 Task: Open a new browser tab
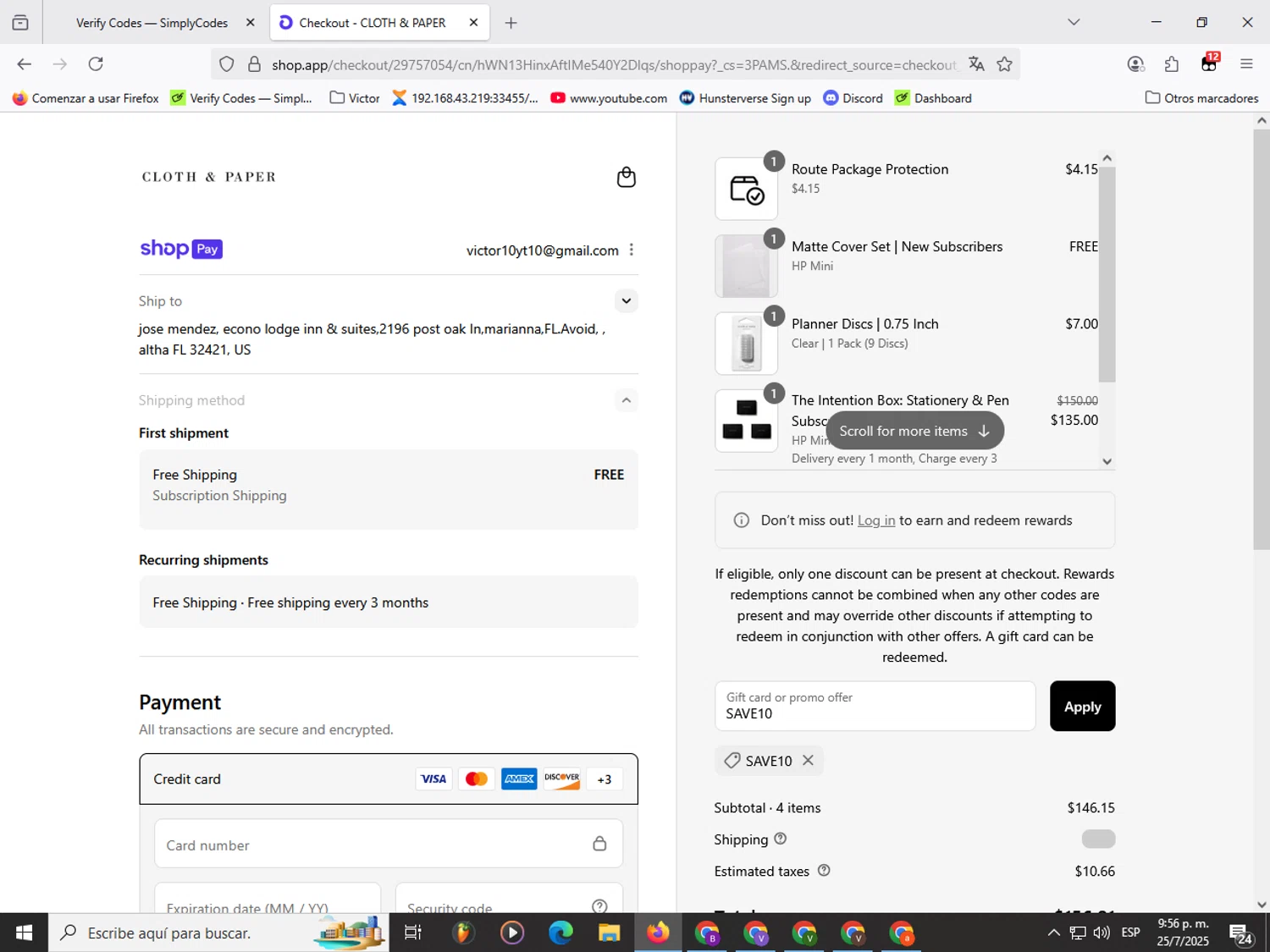[x=511, y=23]
